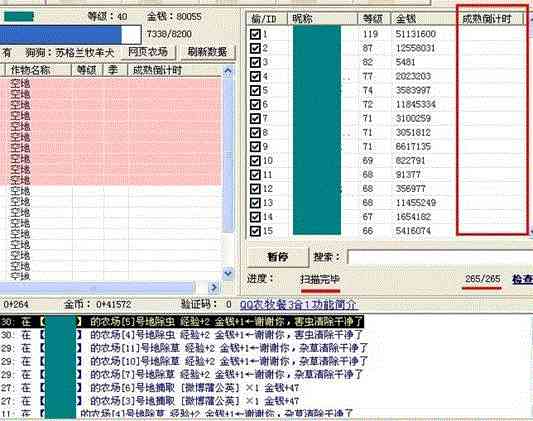Open the QQ农牧餐3合1功能简介 link
The width and height of the screenshot is (533, 421).
click(298, 304)
